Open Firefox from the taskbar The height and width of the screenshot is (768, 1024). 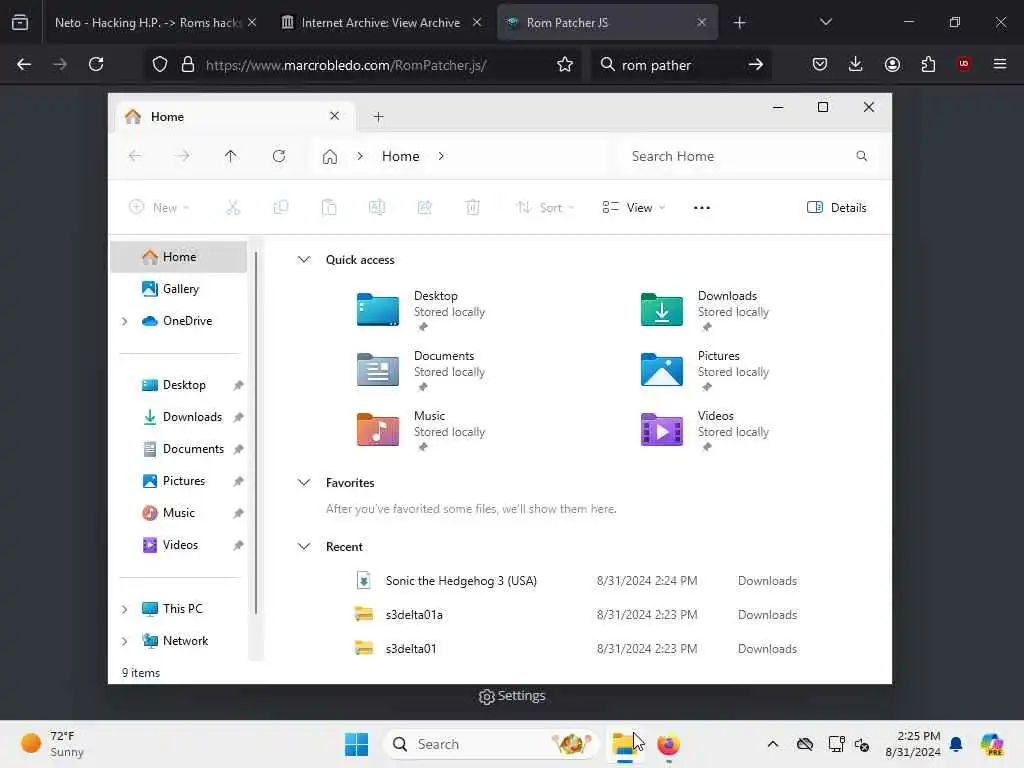tap(668, 744)
